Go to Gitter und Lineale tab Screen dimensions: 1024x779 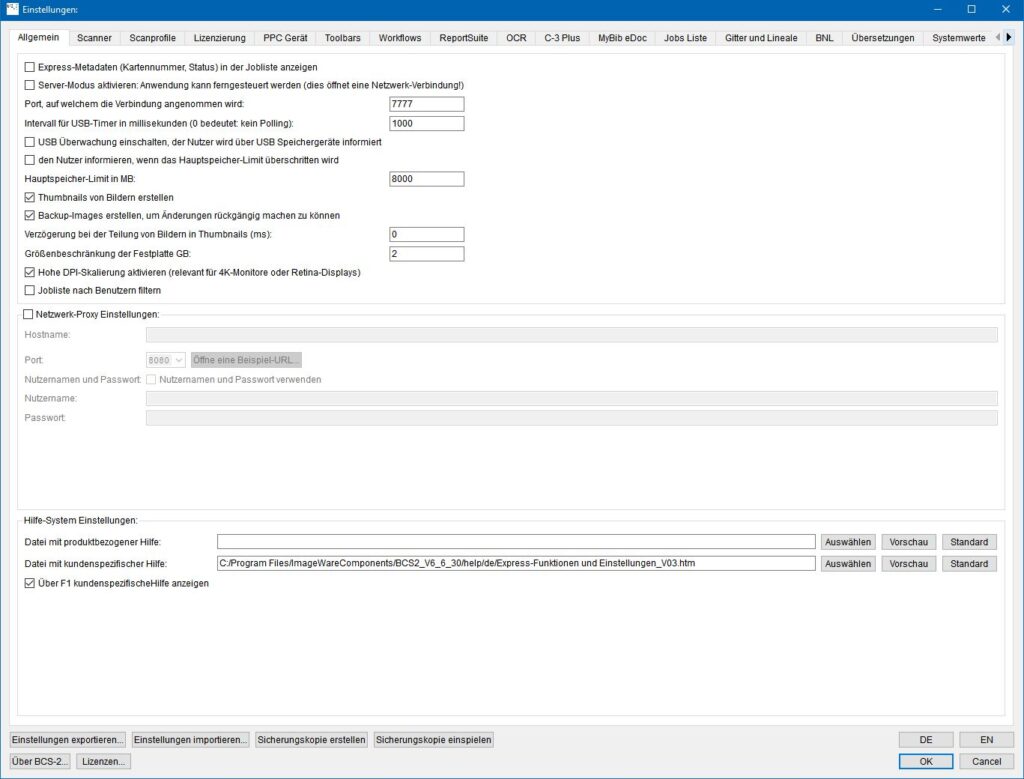click(x=761, y=38)
